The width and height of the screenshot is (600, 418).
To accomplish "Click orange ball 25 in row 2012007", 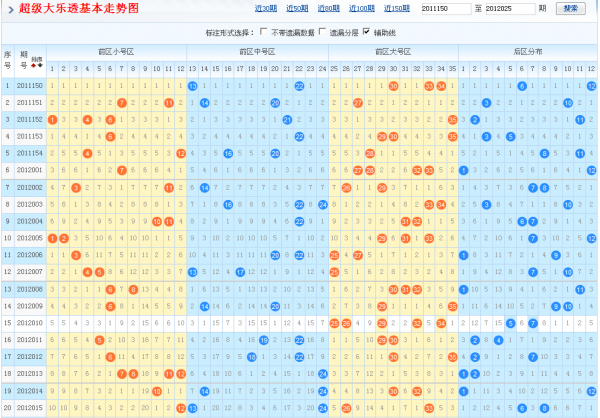I will point(334,272).
